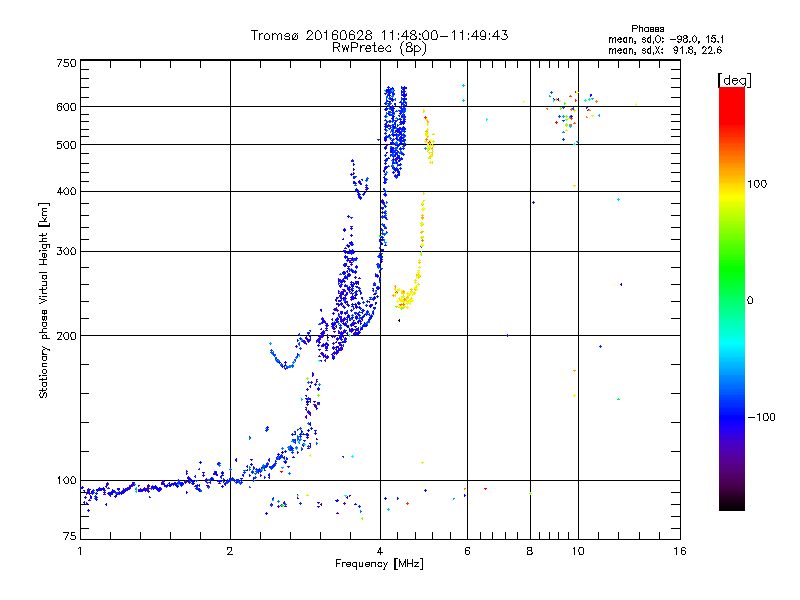Click the 'Frequency [MHz]' x-axis label

point(379,564)
